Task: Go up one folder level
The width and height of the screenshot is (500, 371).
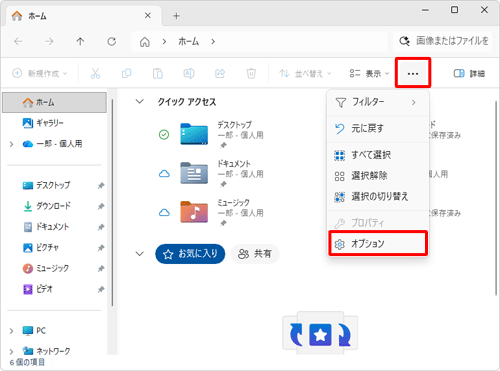Action: click(x=80, y=42)
